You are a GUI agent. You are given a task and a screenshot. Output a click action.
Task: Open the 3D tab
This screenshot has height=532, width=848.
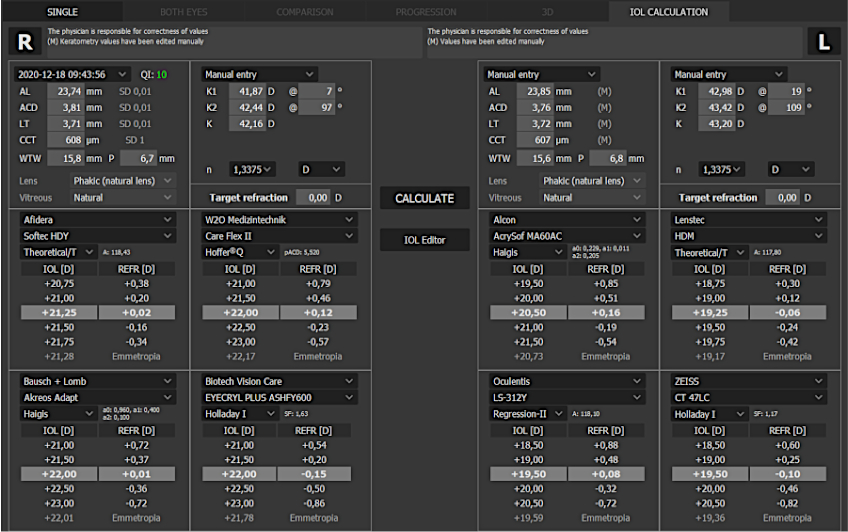pos(547,12)
